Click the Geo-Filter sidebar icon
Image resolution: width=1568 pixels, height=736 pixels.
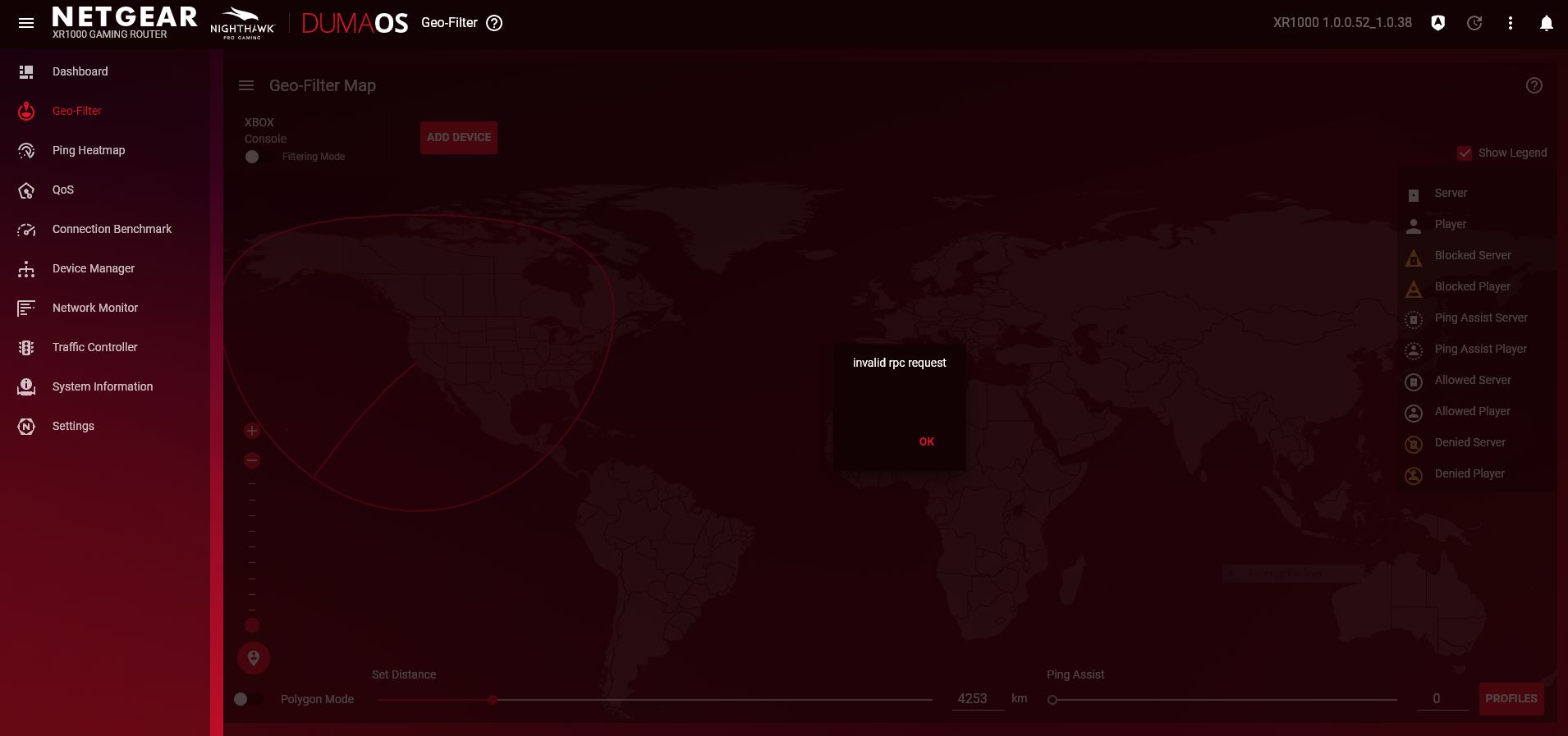coord(26,111)
